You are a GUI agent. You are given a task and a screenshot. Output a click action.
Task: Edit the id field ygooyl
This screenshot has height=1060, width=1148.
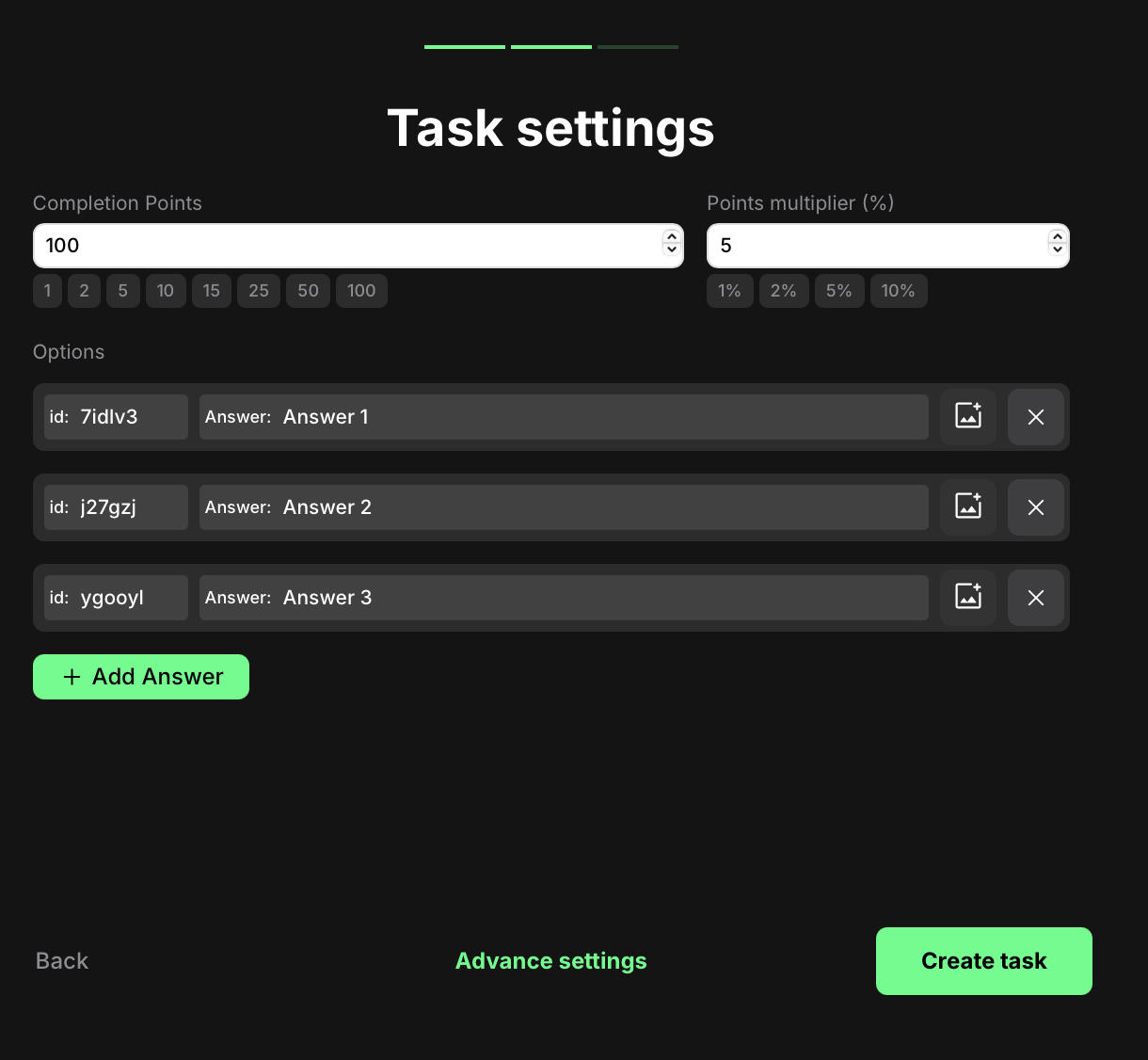116,598
